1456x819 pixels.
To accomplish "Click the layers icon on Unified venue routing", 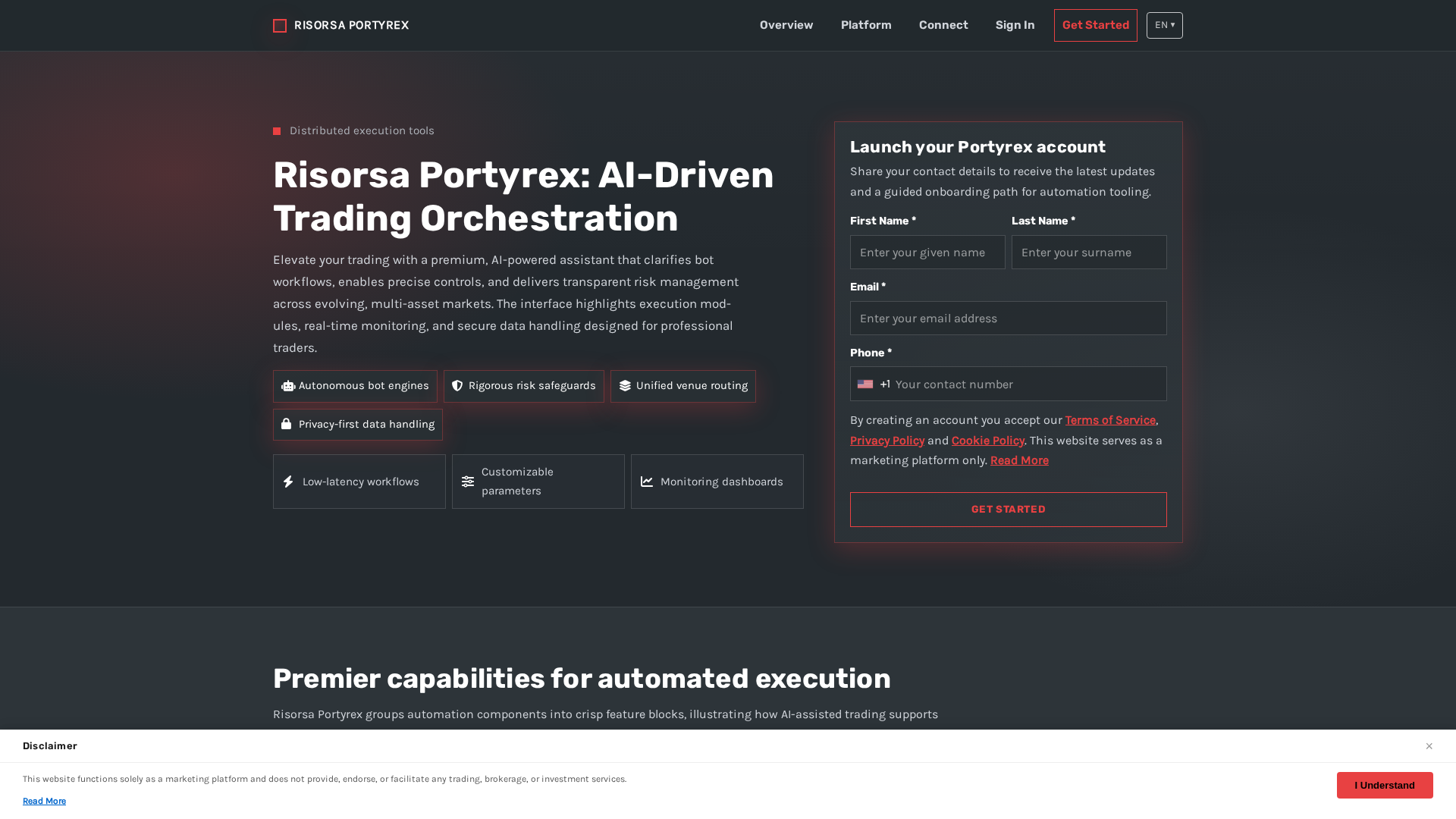I will point(625,386).
